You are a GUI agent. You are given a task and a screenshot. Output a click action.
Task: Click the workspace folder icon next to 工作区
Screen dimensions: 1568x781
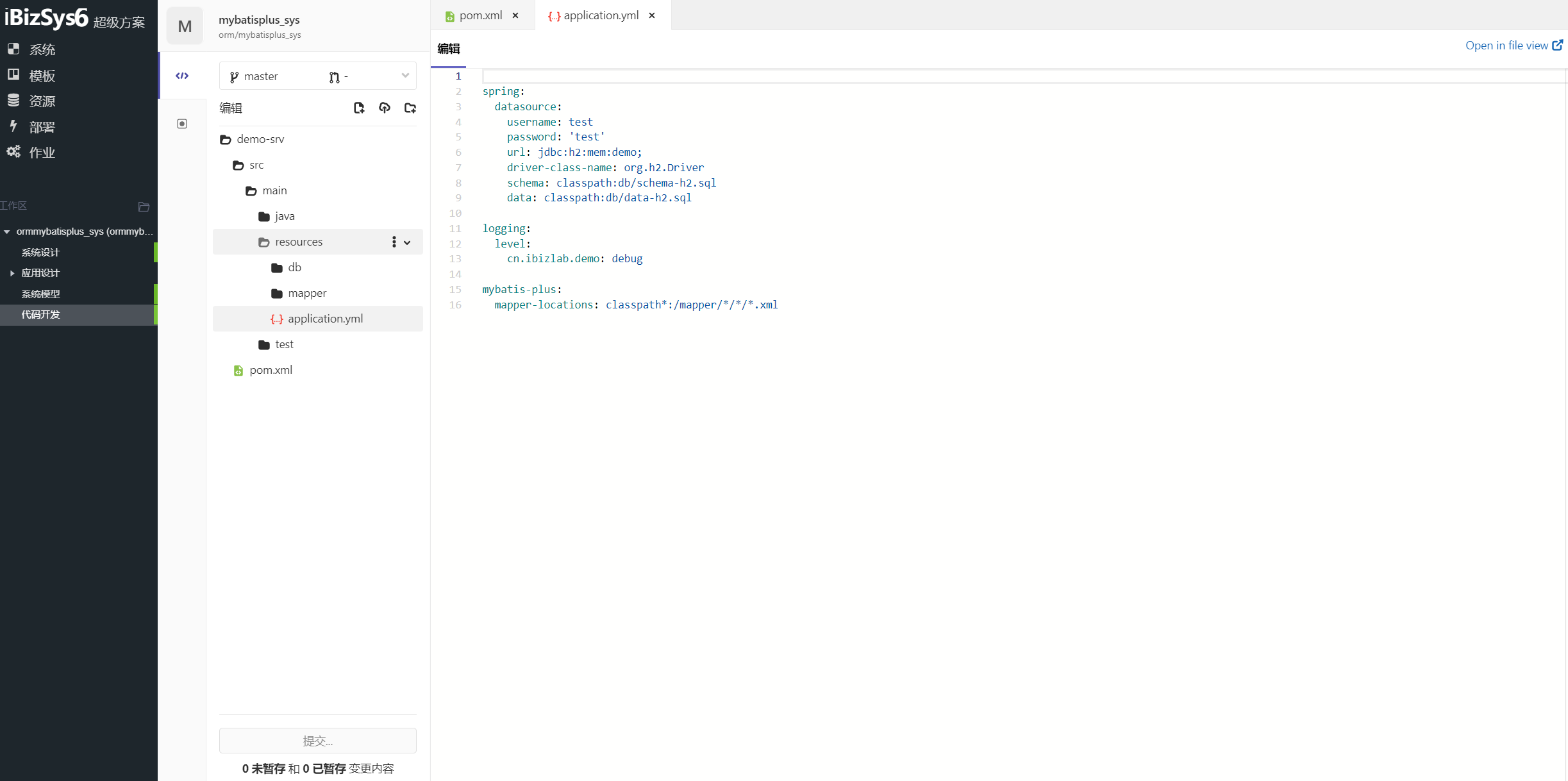[x=144, y=206]
